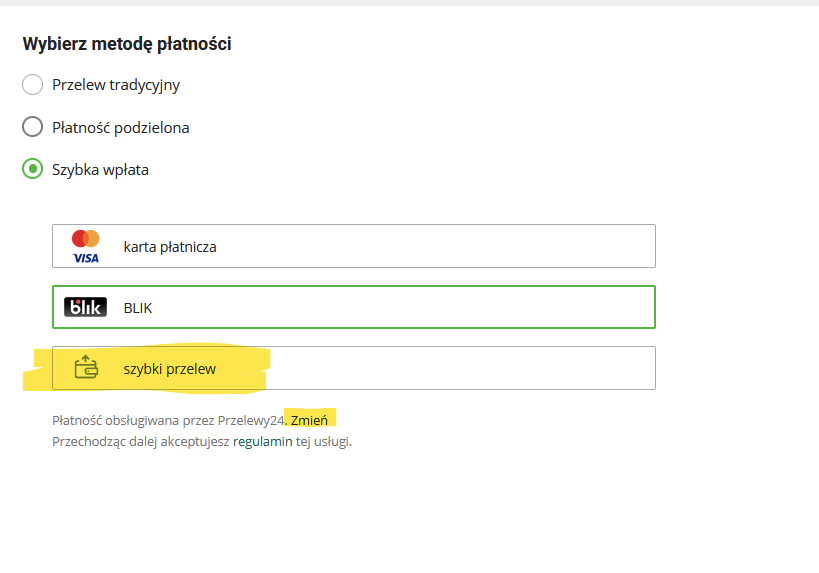This screenshot has width=819, height=573.
Task: Choose the karta płatnicza payment option
Action: 170,247
